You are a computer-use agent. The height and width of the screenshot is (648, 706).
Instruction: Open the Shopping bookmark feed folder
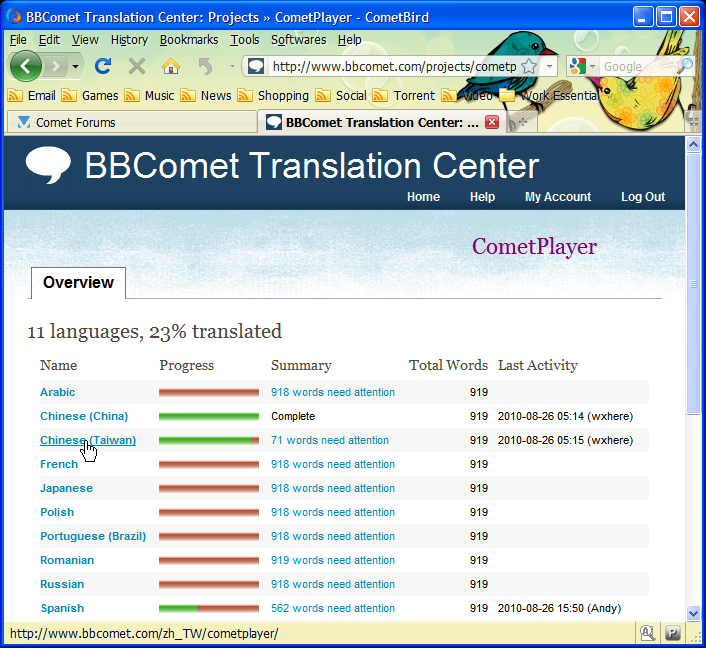tap(273, 95)
